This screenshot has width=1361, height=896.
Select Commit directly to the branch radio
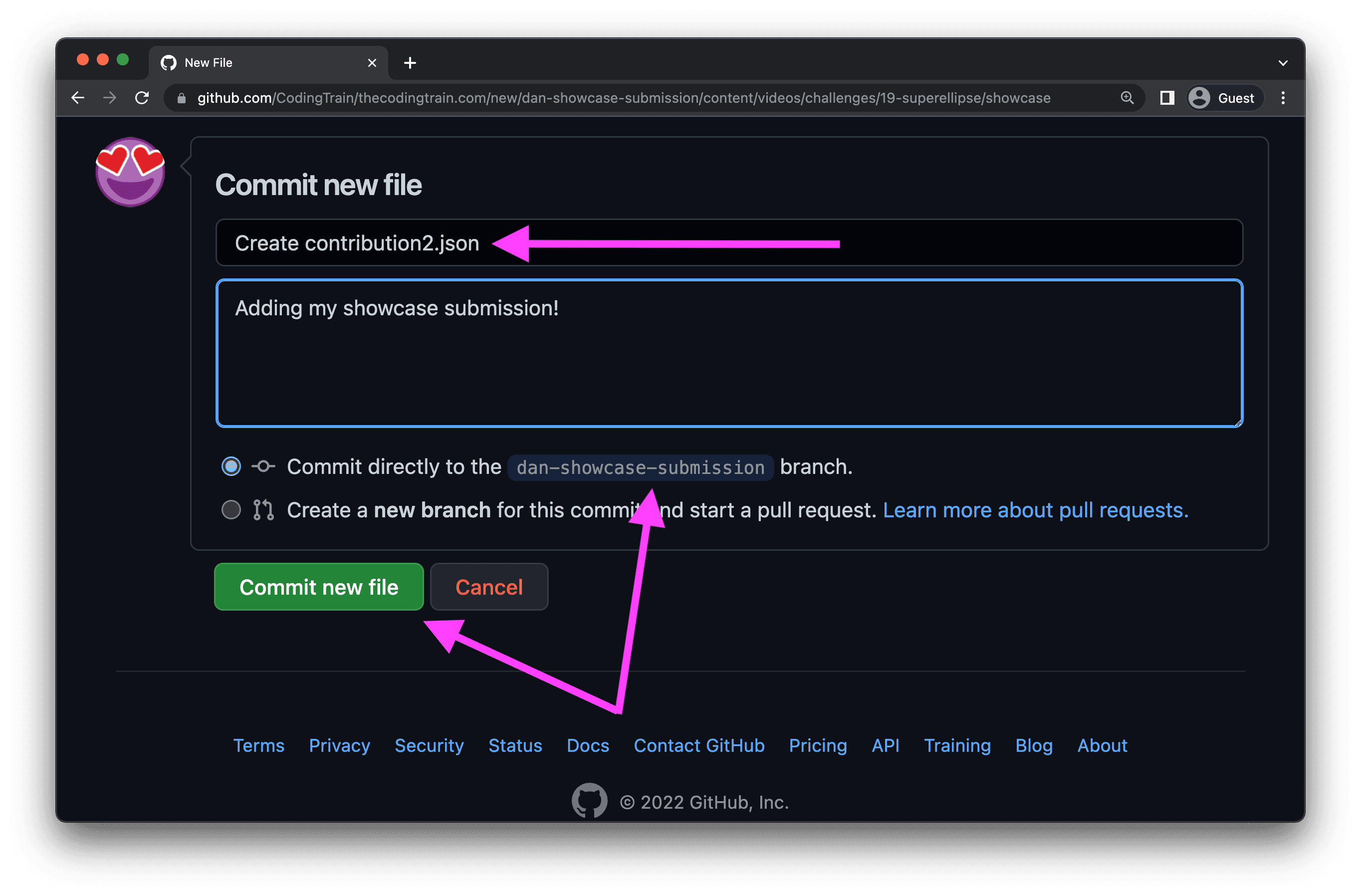(x=231, y=466)
